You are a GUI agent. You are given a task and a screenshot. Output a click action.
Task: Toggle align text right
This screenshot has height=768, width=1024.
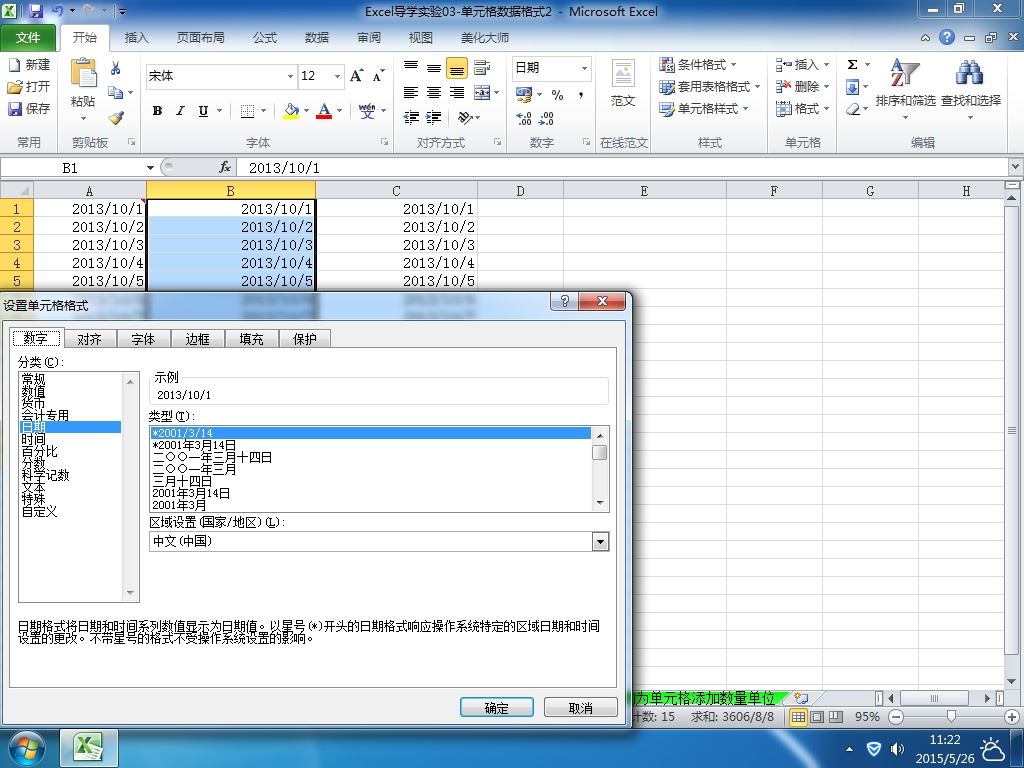tap(456, 93)
